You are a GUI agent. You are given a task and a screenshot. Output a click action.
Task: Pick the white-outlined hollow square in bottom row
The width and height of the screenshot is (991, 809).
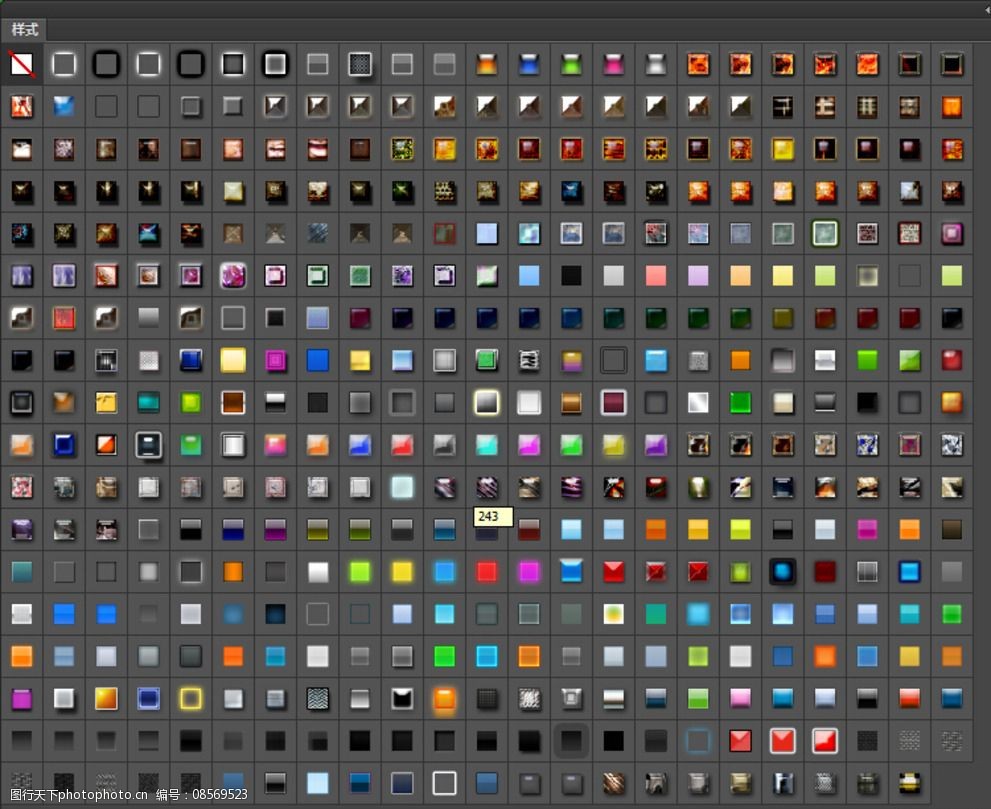444,782
